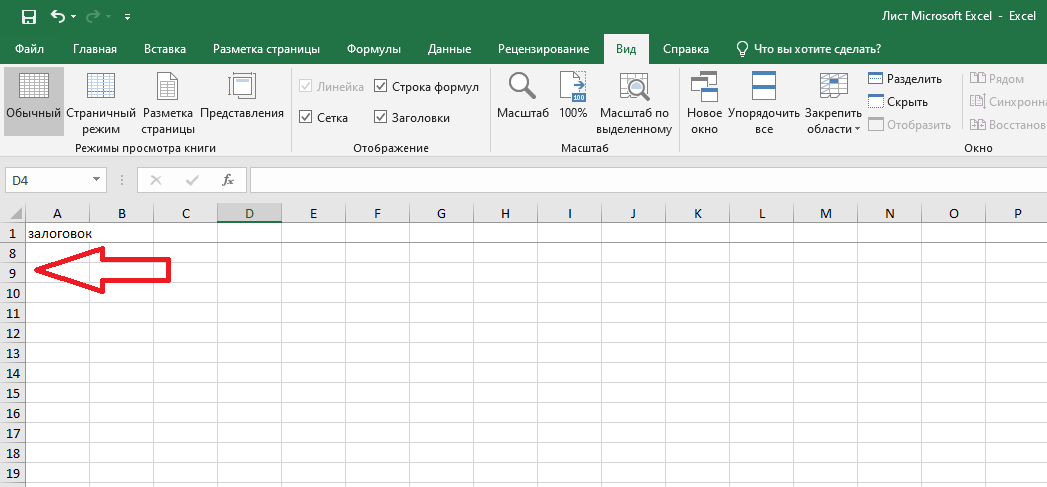Select row 14 header
The height and width of the screenshot is (487, 1047).
(x=13, y=373)
